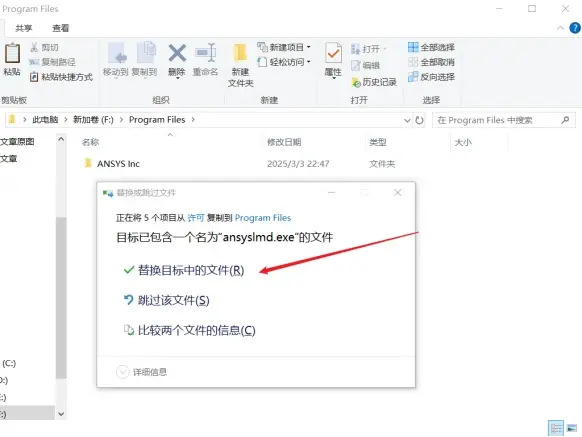582x437 pixels.
Task: Expand the 详细信息 details chevron in dialog
Action: (x=122, y=372)
